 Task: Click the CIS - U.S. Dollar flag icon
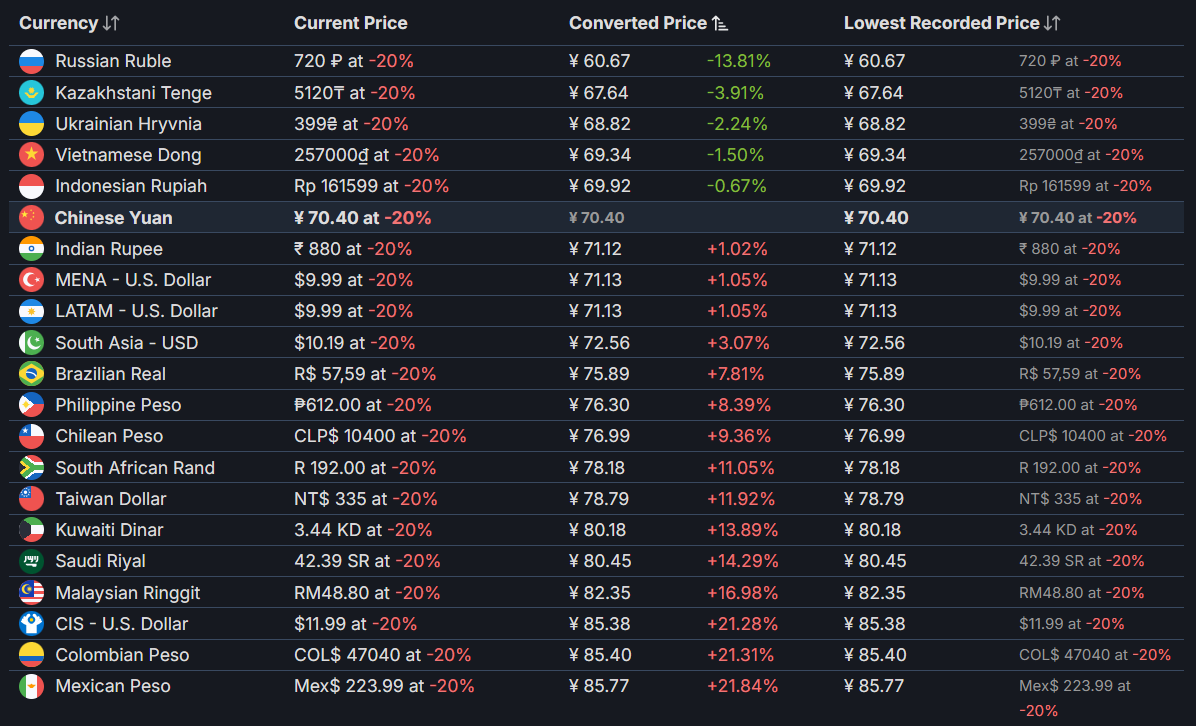tap(32, 624)
